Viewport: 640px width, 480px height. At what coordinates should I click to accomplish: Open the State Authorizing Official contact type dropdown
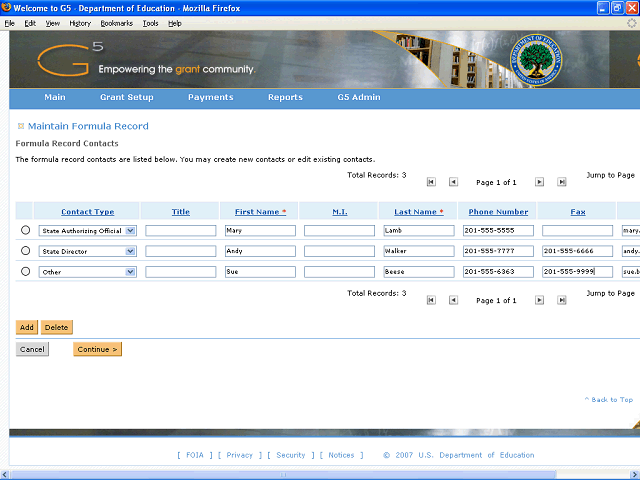[130, 231]
